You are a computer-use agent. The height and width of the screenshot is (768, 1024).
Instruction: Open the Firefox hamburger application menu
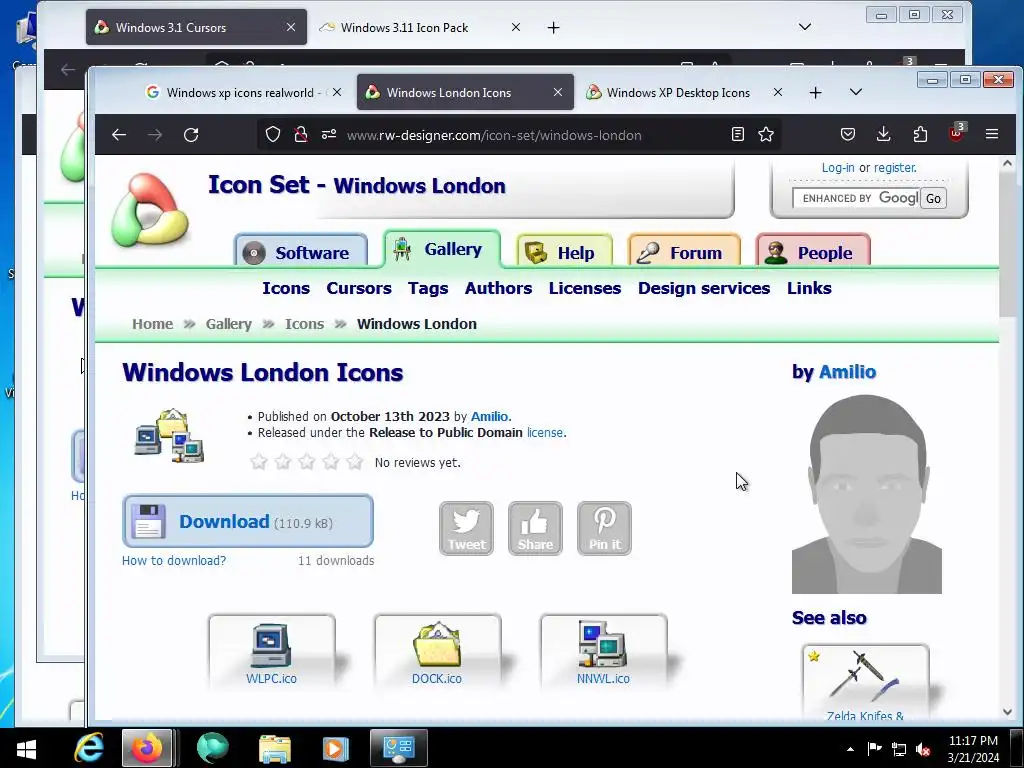pyautogui.click(x=992, y=135)
